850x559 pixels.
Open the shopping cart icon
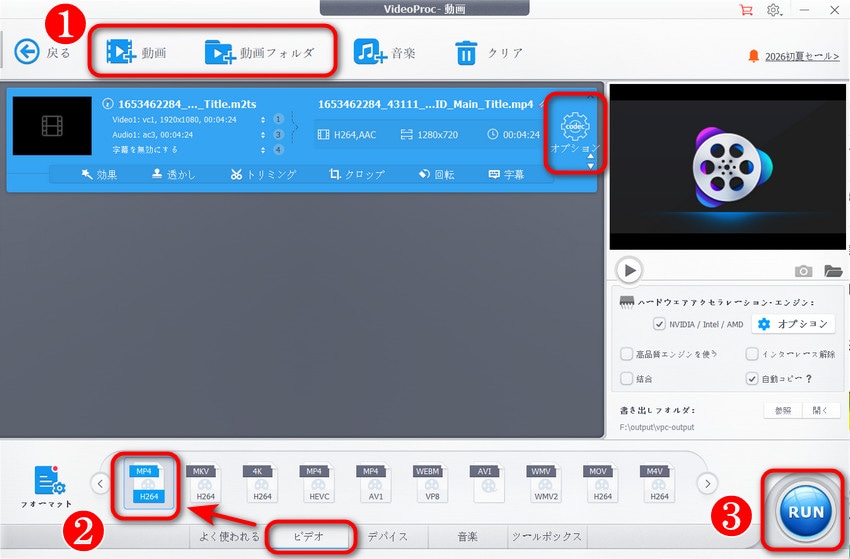click(x=746, y=10)
